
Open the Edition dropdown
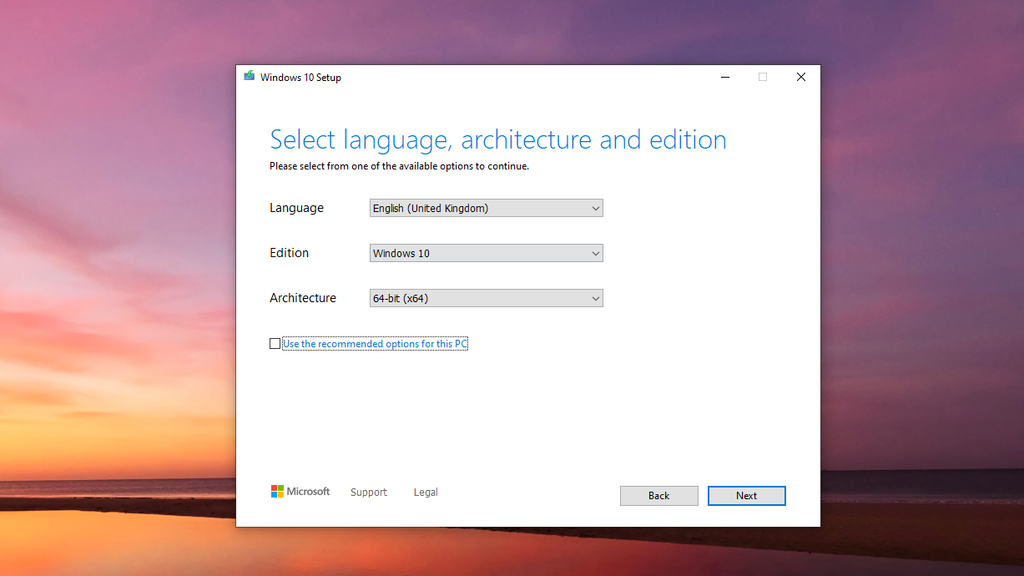[486, 253]
